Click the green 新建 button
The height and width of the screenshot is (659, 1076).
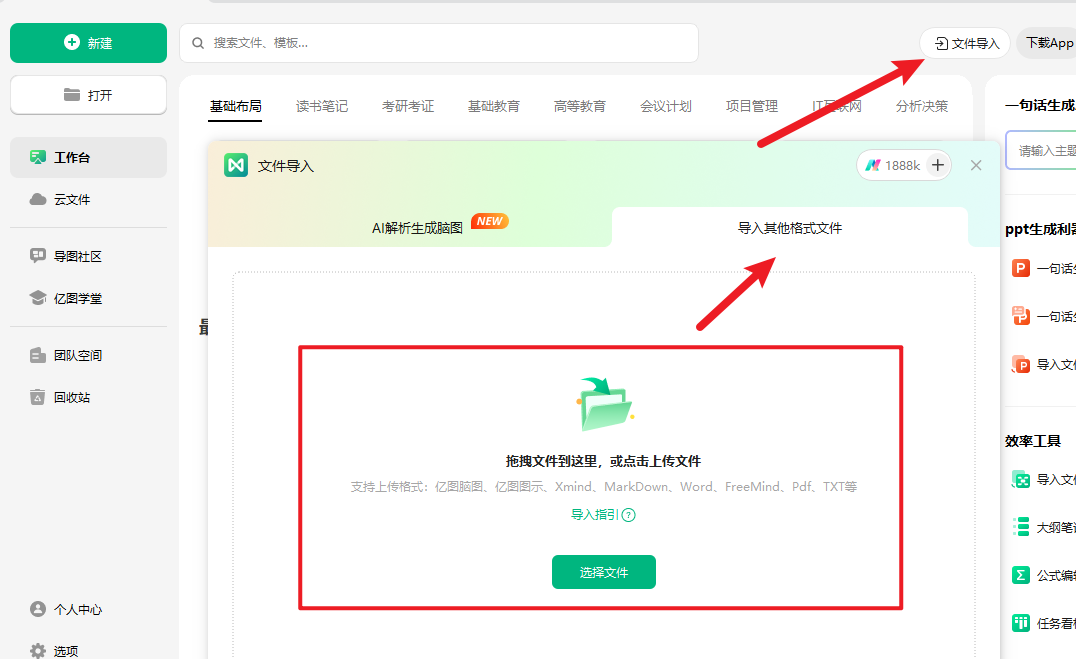coord(89,43)
